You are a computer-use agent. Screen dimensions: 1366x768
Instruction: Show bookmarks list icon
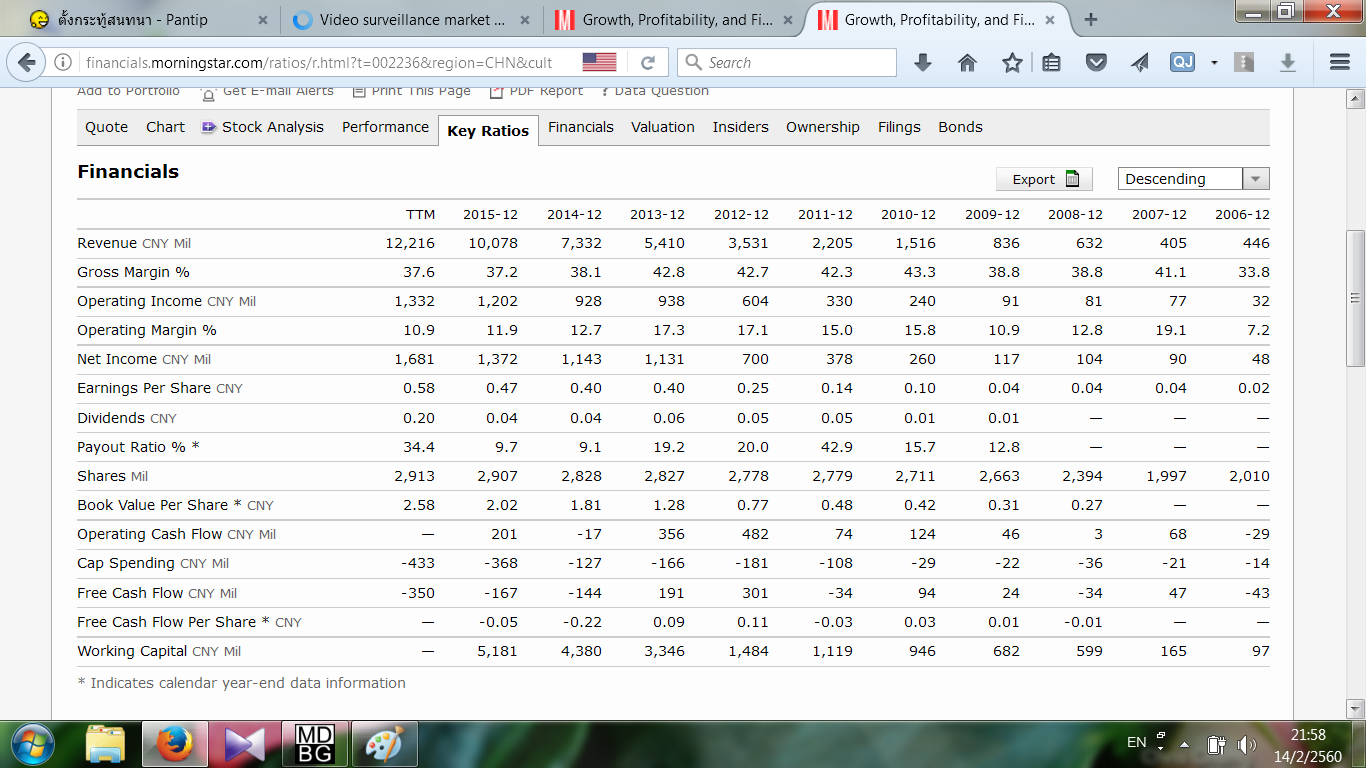(x=1051, y=63)
